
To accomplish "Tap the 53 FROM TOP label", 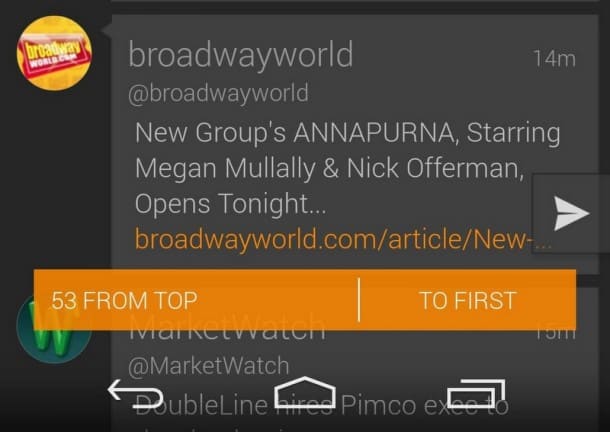I will pyautogui.click(x=124, y=300).
